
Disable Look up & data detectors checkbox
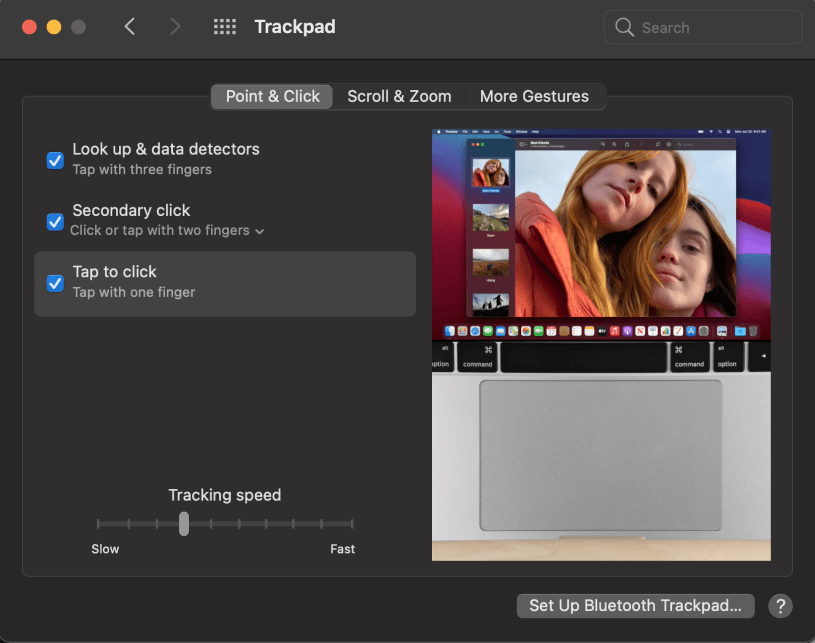pos(55,161)
